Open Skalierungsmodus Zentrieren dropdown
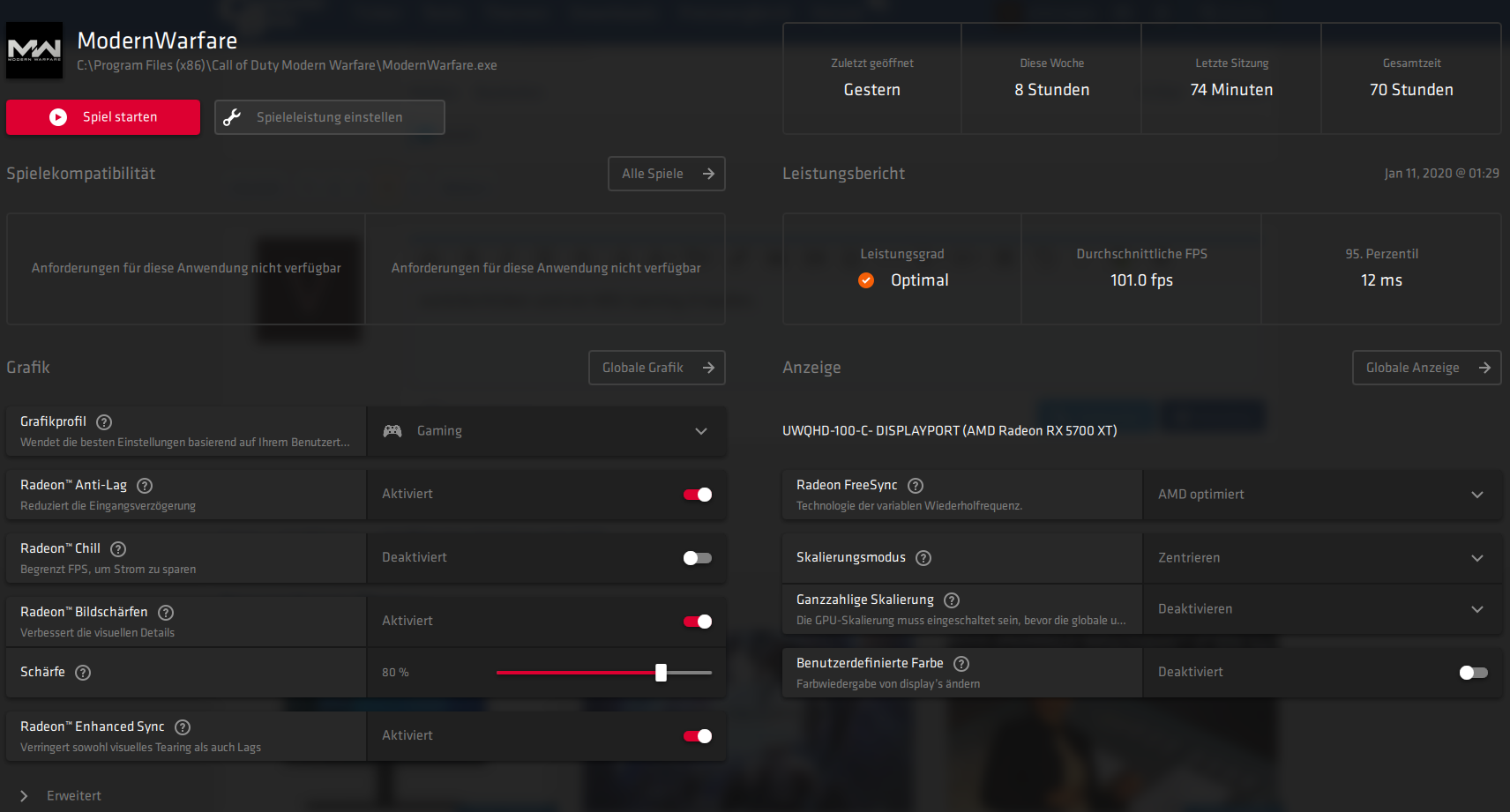 pyautogui.click(x=1322, y=558)
